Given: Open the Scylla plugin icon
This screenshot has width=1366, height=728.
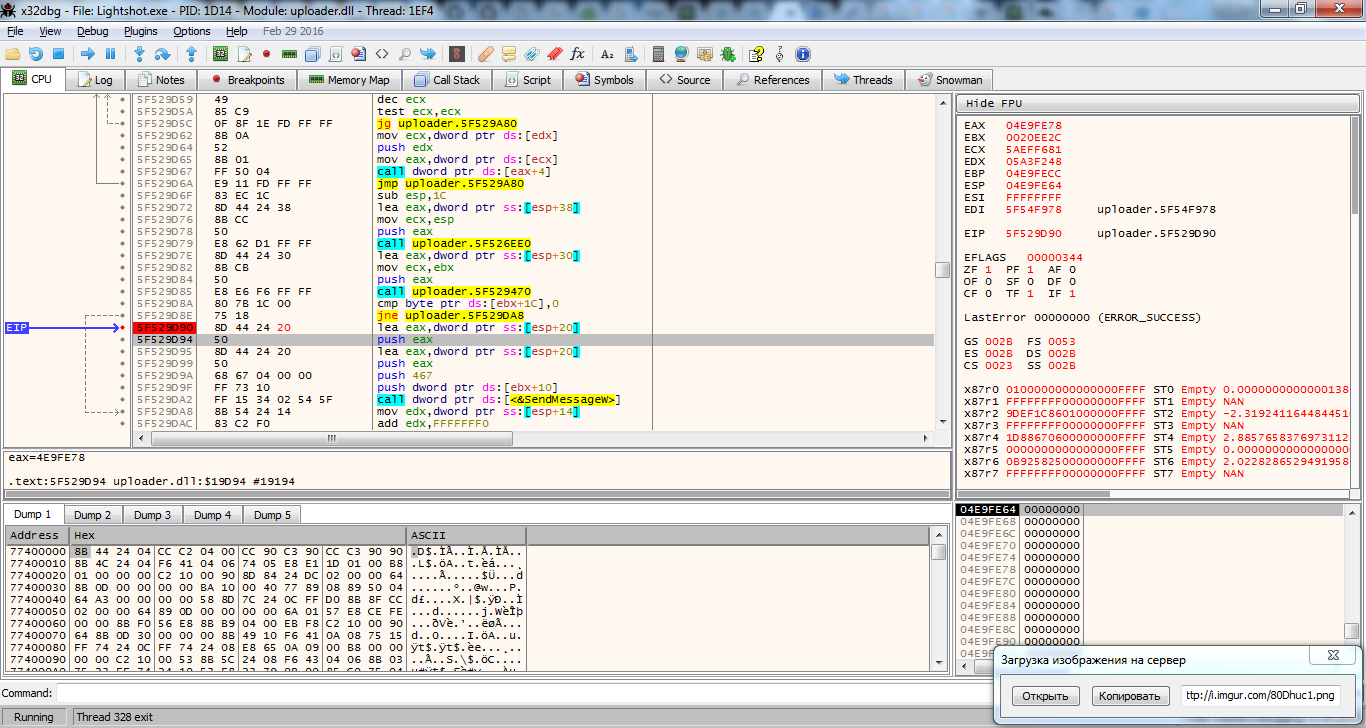Looking at the screenshot, I should [x=456, y=54].
